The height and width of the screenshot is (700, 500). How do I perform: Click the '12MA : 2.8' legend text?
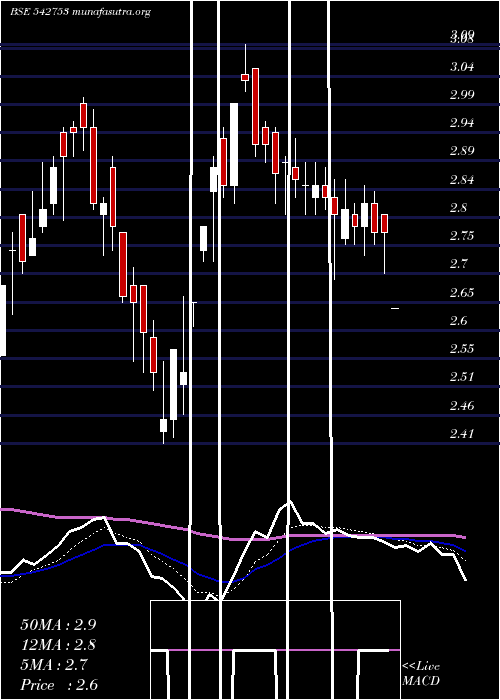pyautogui.click(x=58, y=645)
